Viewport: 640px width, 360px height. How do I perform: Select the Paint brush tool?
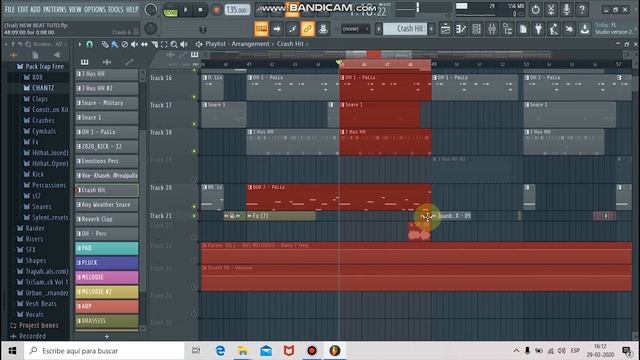pos(115,44)
